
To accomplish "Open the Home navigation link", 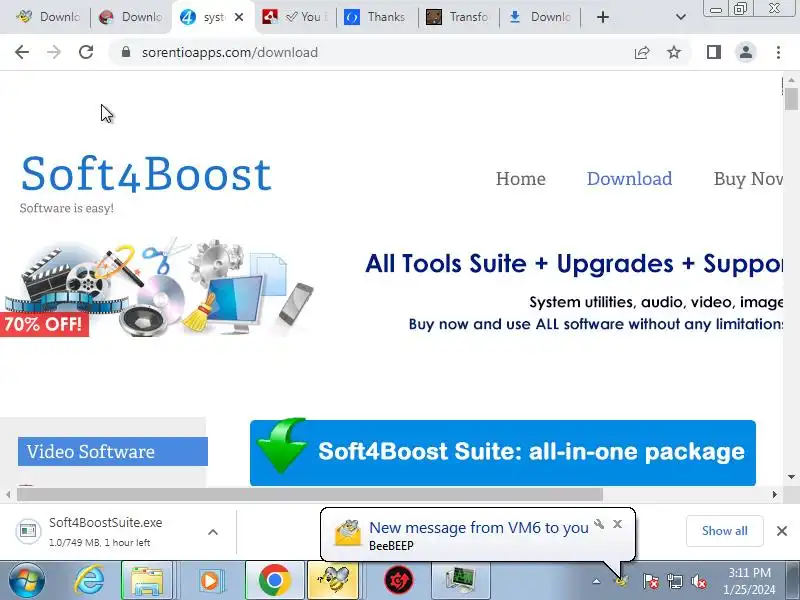I will 520,179.
